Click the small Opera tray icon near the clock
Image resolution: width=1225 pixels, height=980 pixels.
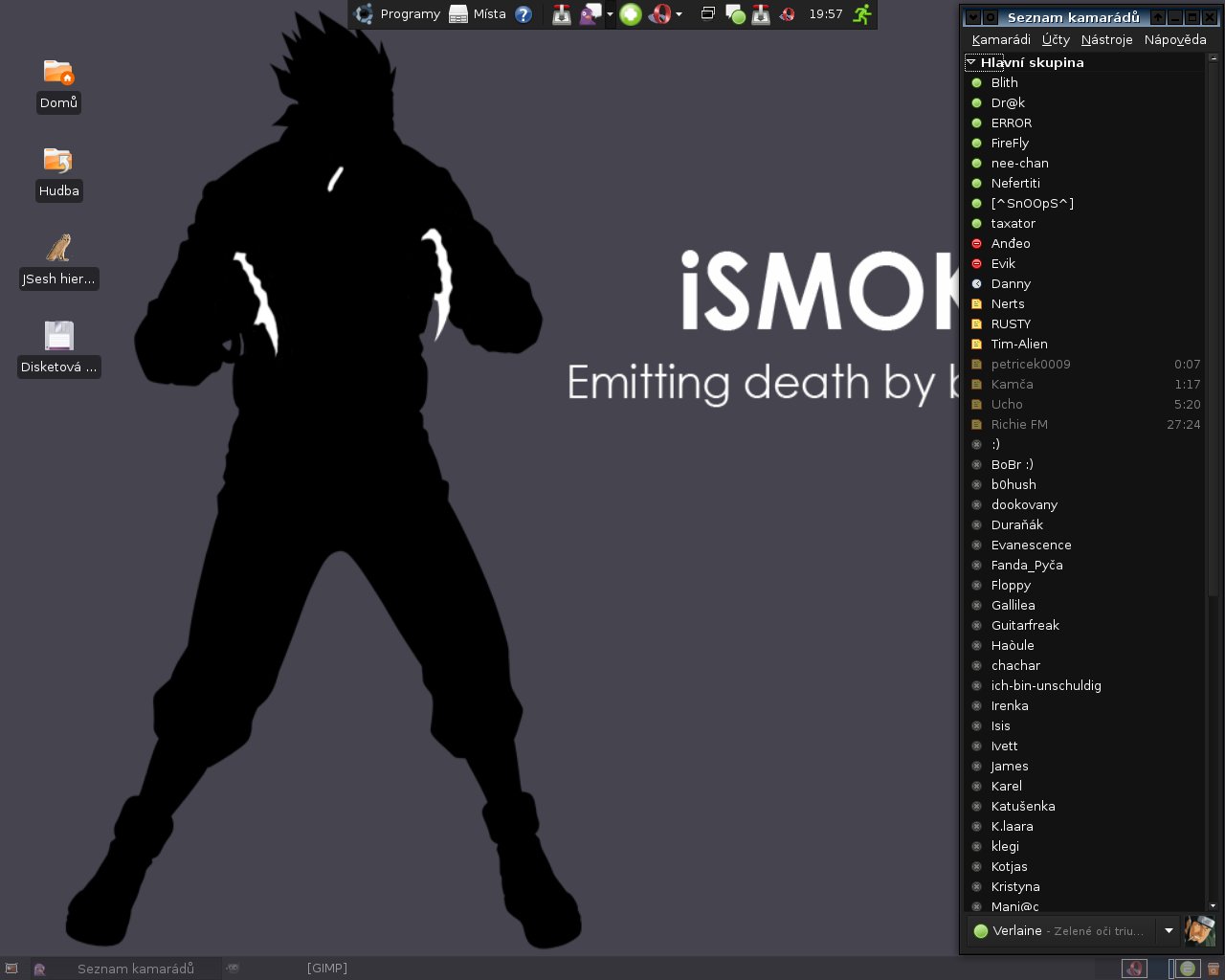pos(787,14)
